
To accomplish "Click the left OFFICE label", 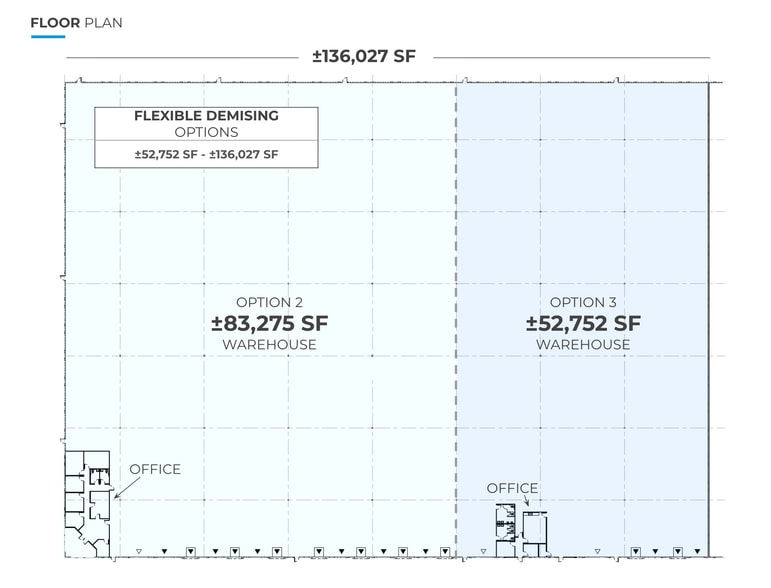I will 155,469.
